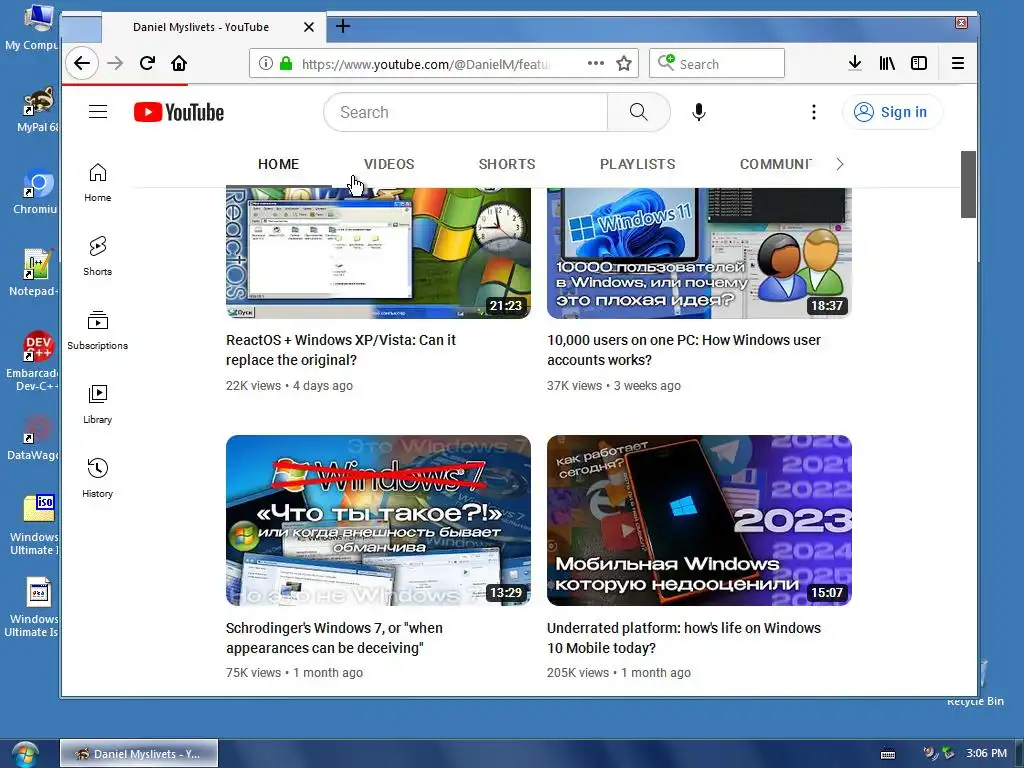Open Subscriptions in YouTube sidebar
The image size is (1024, 768).
pyautogui.click(x=97, y=330)
